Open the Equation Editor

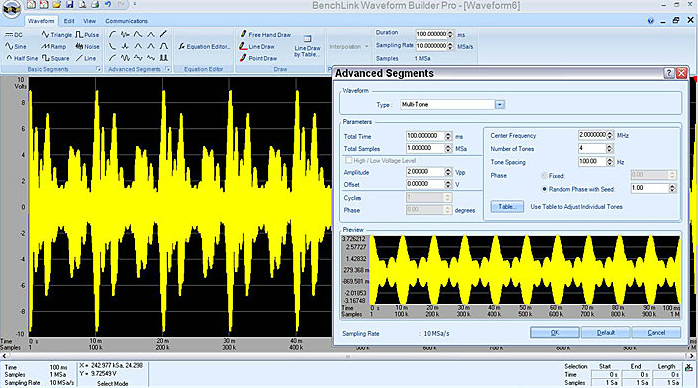[204, 46]
